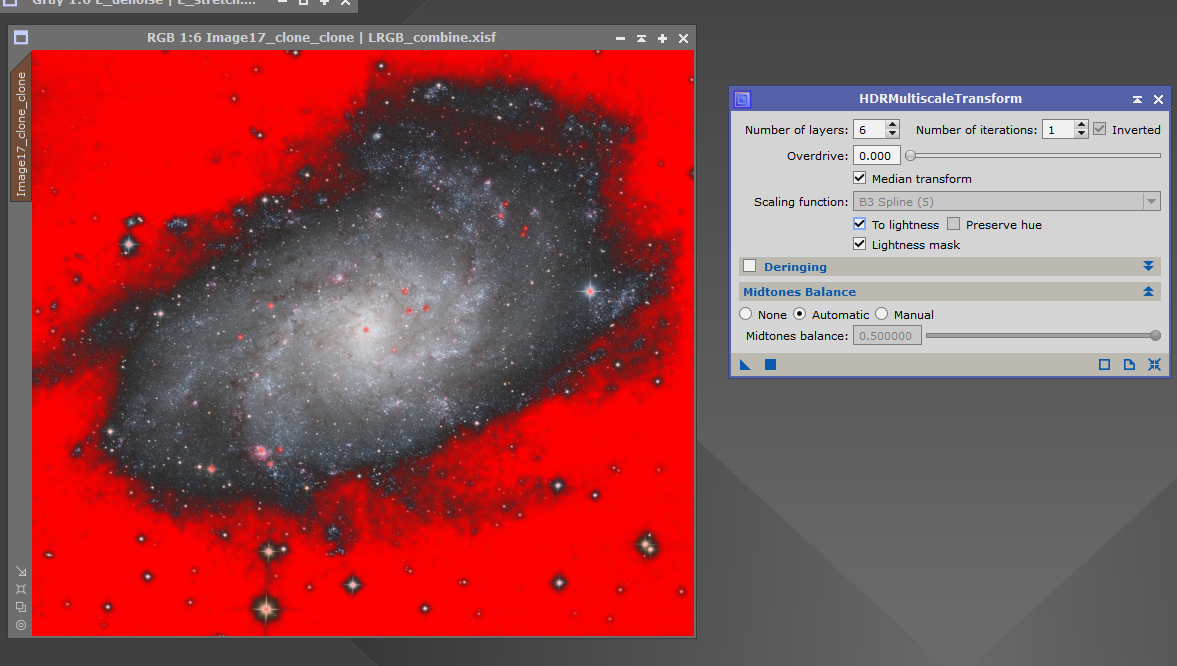Uncheck the Inverted checkbox

tap(1097, 128)
